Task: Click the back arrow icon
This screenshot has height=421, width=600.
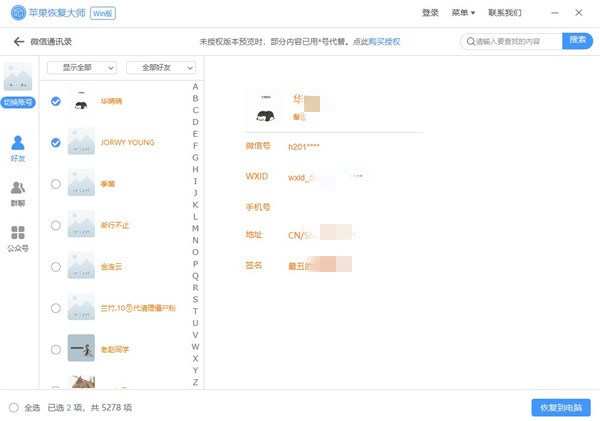Action: [x=19, y=41]
